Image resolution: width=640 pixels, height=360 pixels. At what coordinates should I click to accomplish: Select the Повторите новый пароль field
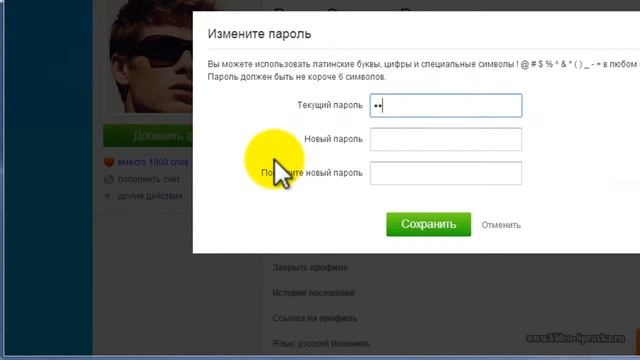pyautogui.click(x=446, y=173)
